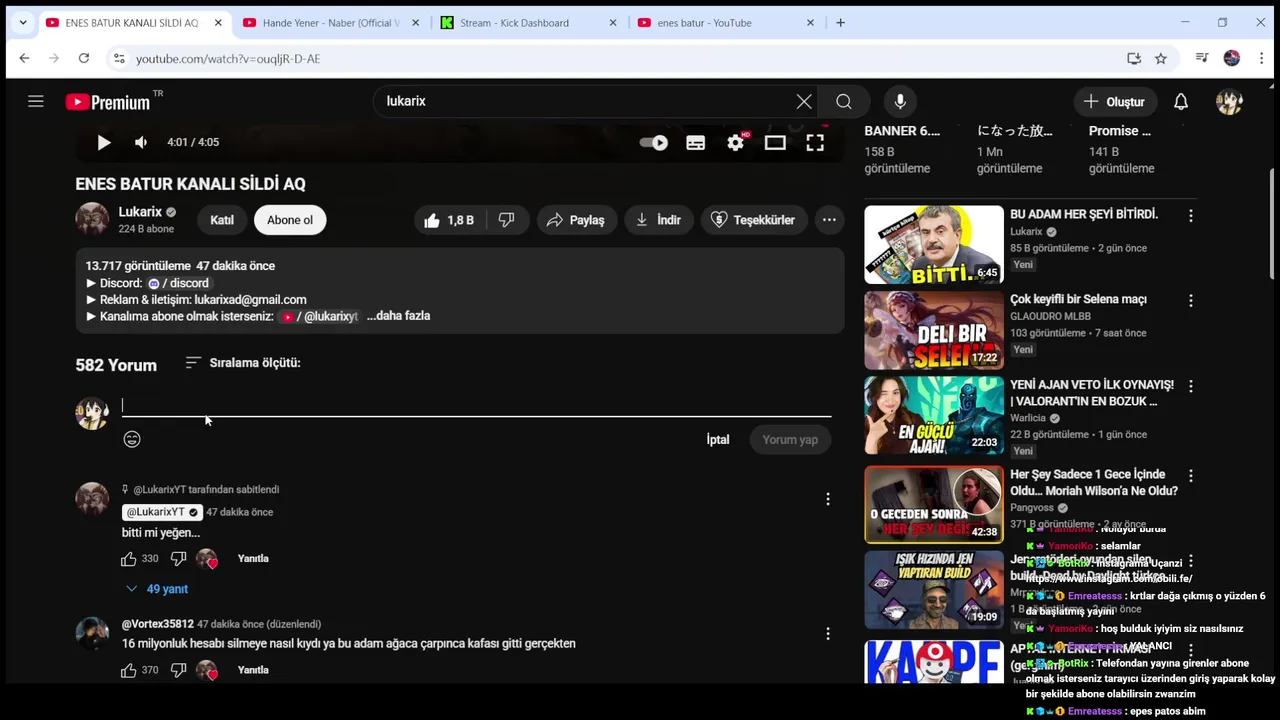
Task: Enter full screen mode
Action: [x=815, y=142]
